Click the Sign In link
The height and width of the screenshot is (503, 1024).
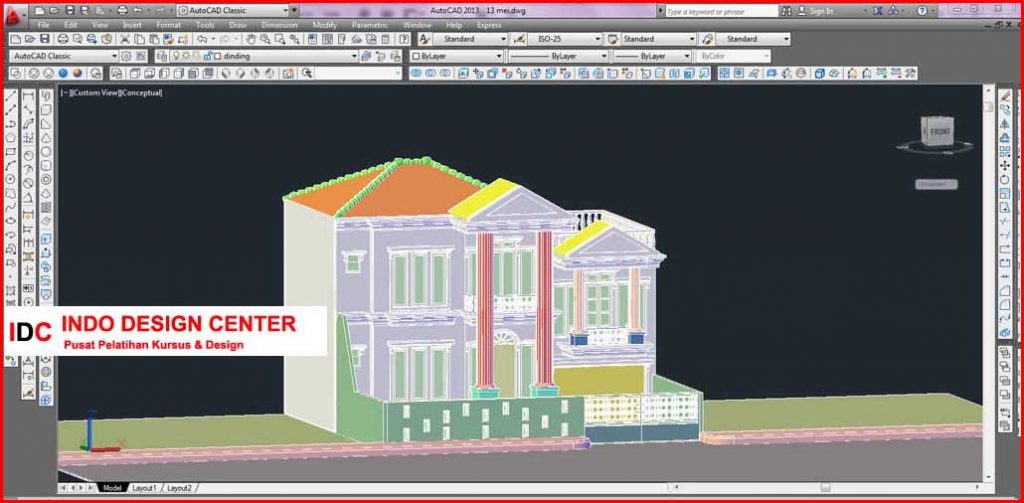[x=821, y=11]
